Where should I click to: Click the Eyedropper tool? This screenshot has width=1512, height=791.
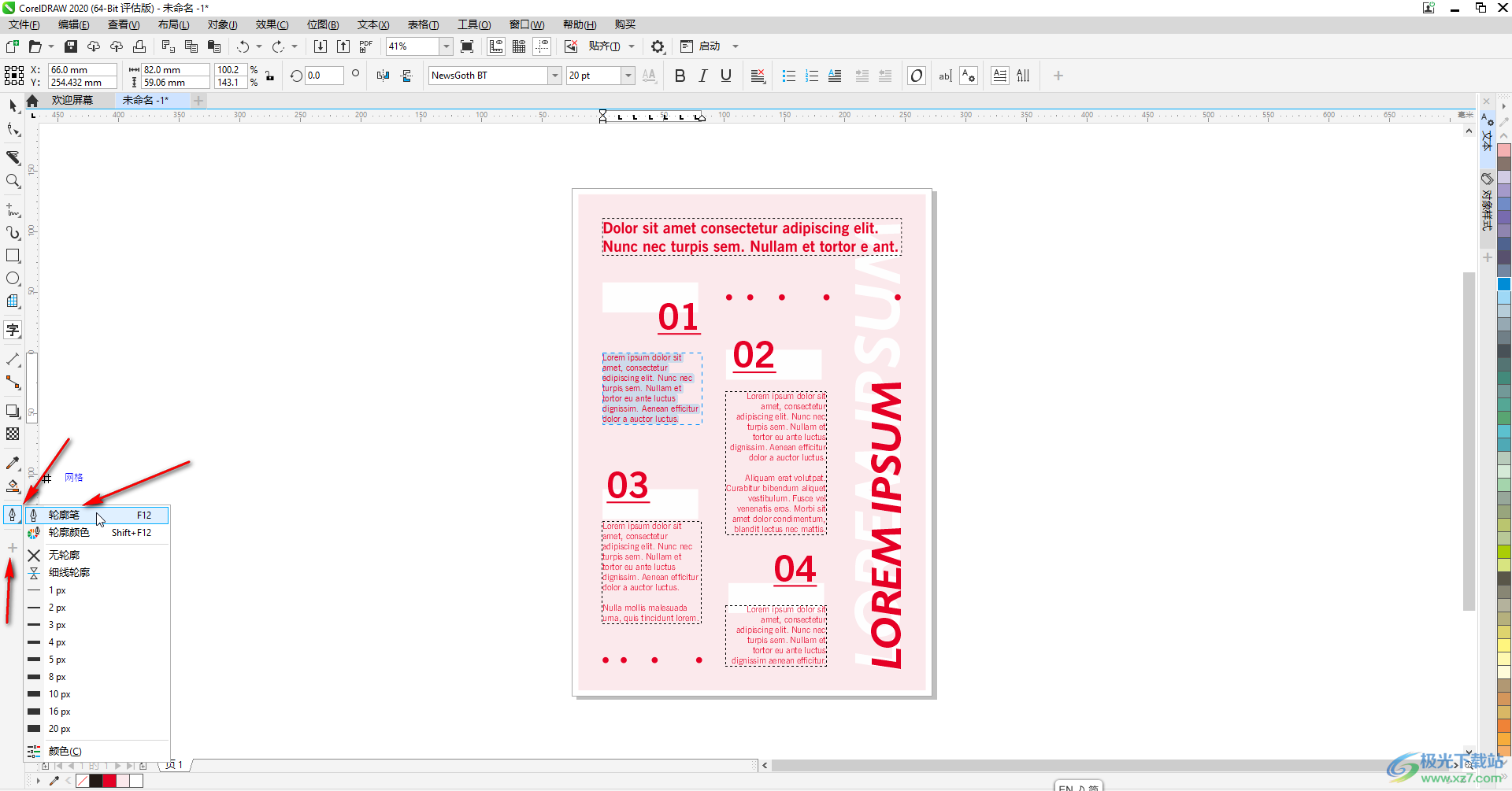click(13, 464)
